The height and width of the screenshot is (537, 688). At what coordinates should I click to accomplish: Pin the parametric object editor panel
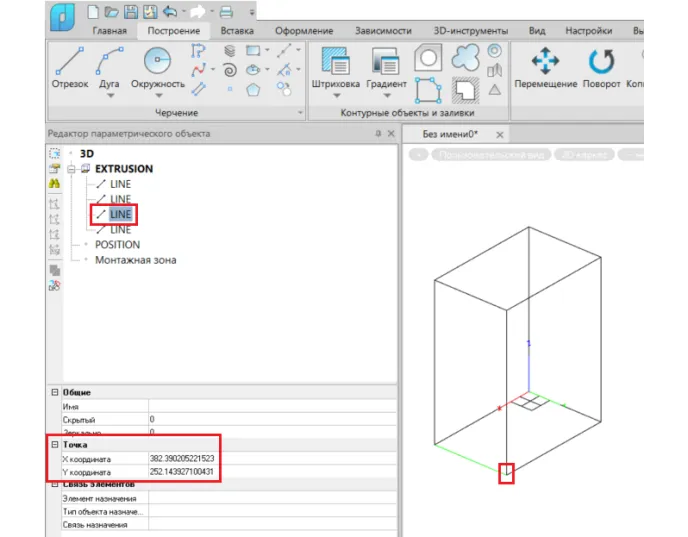[378, 133]
